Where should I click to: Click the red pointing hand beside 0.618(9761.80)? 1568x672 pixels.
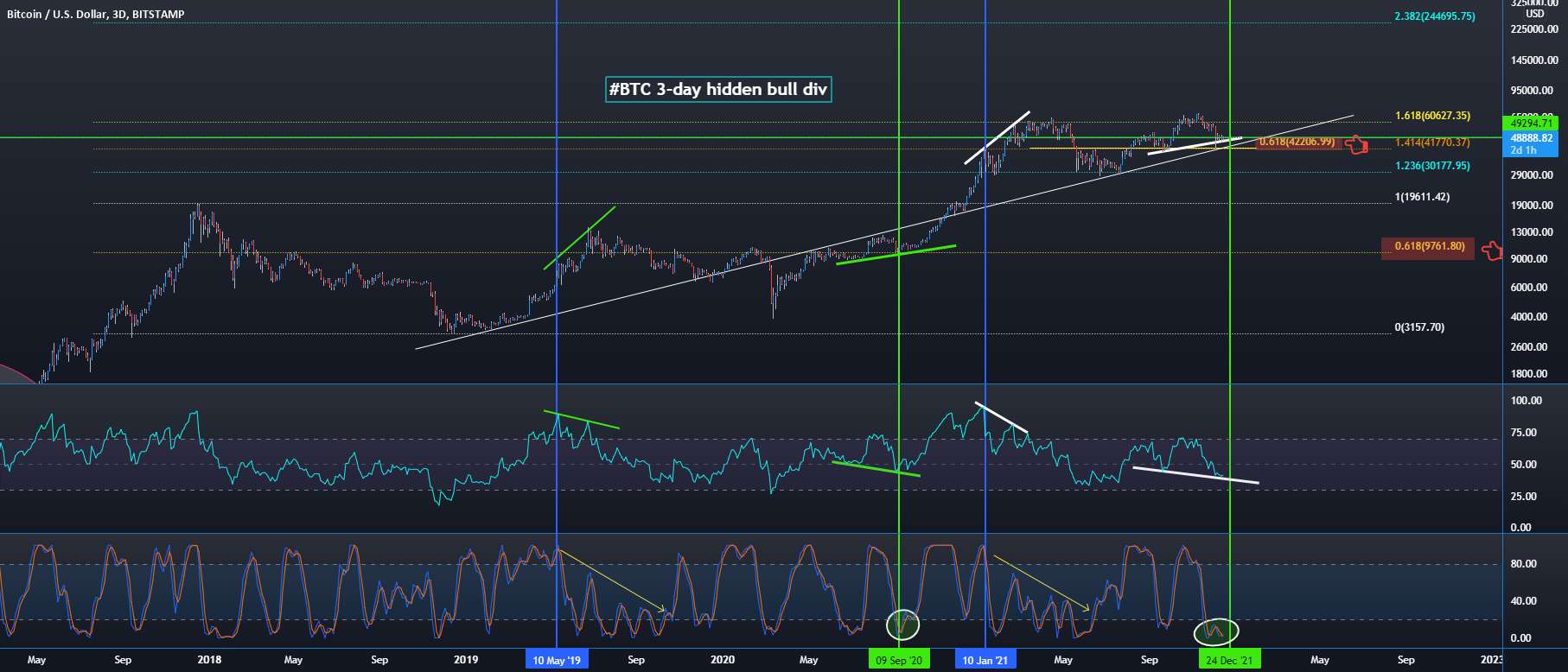(1493, 250)
